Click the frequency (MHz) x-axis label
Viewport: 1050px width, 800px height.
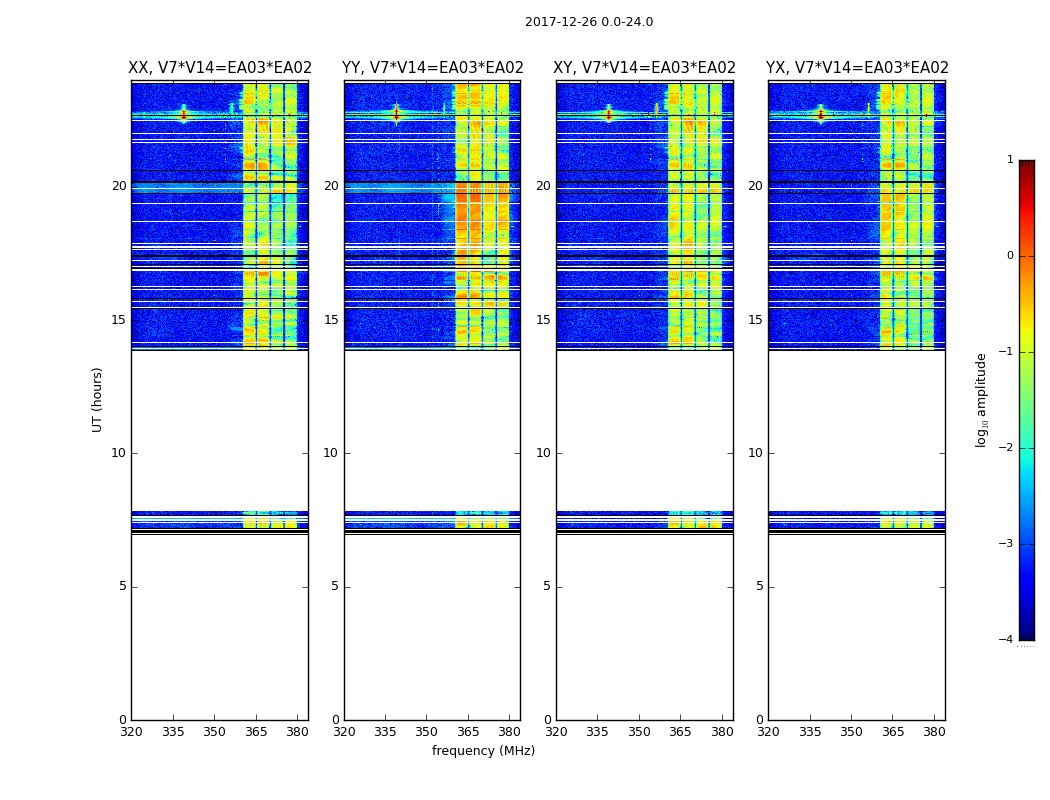tap(483, 750)
